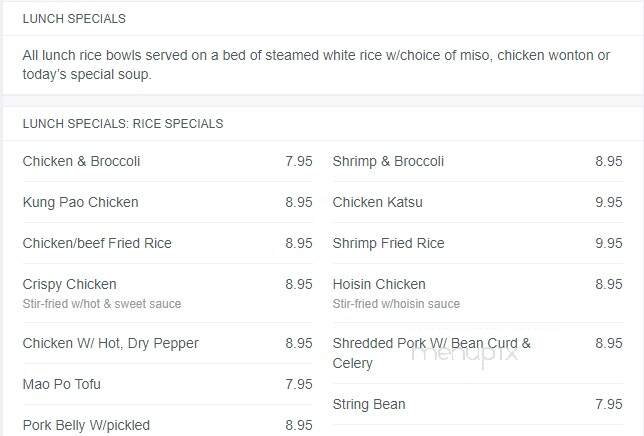Click the 'Stir-fried w/hoisin sauce' description

tap(396, 304)
